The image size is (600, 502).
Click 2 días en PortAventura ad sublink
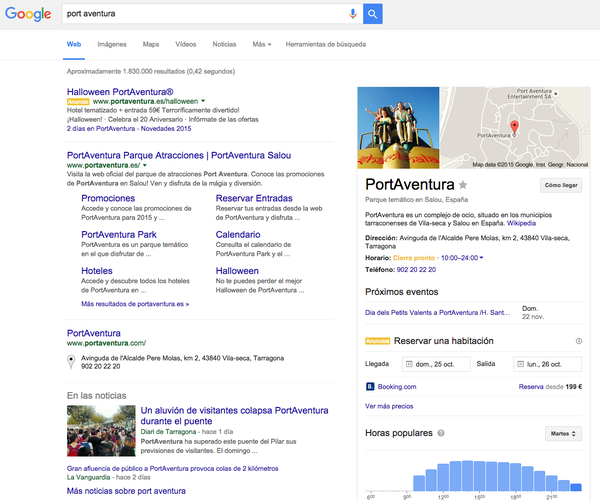coord(101,129)
